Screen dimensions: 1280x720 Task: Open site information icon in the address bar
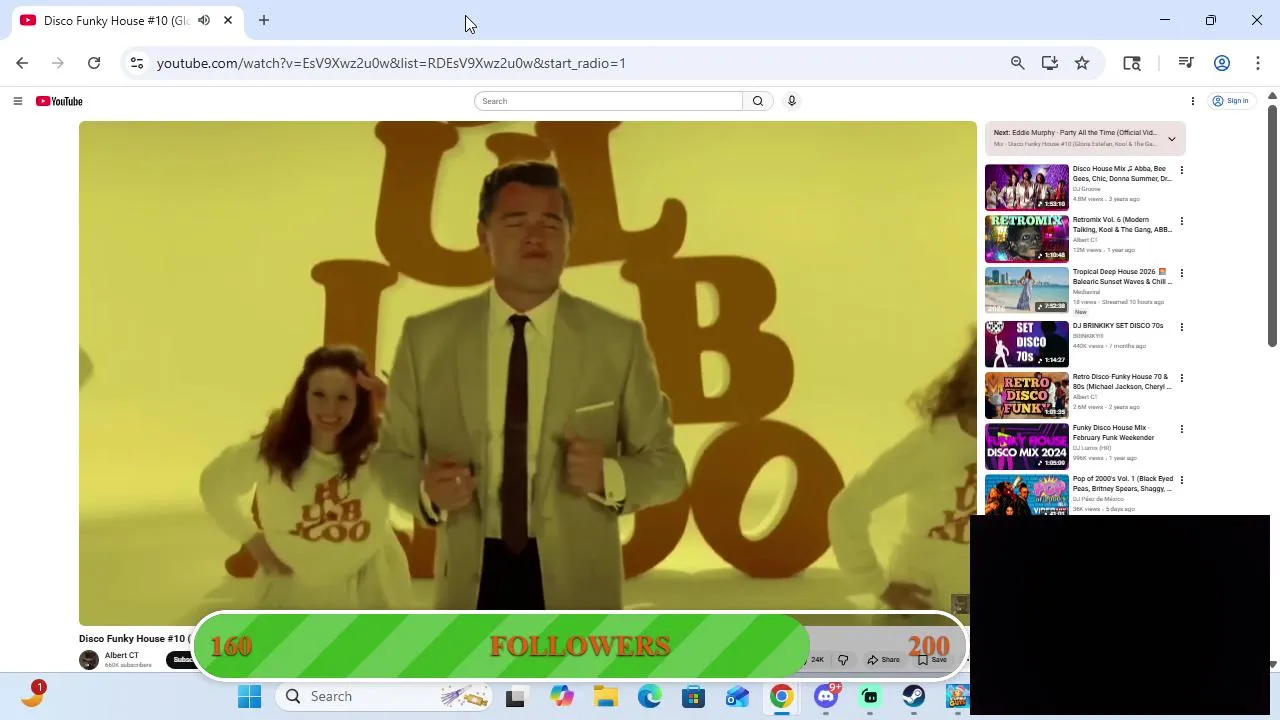(x=137, y=63)
